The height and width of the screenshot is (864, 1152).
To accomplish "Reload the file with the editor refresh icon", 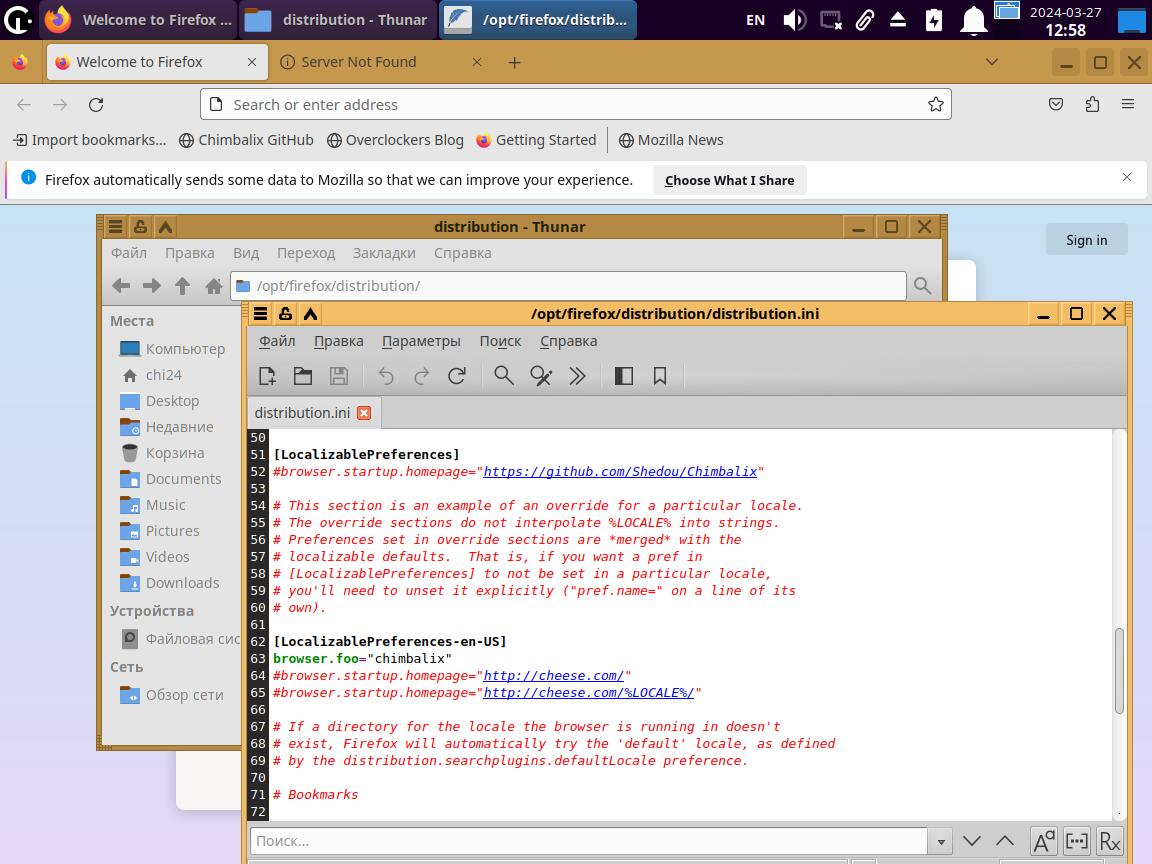I will (457, 376).
